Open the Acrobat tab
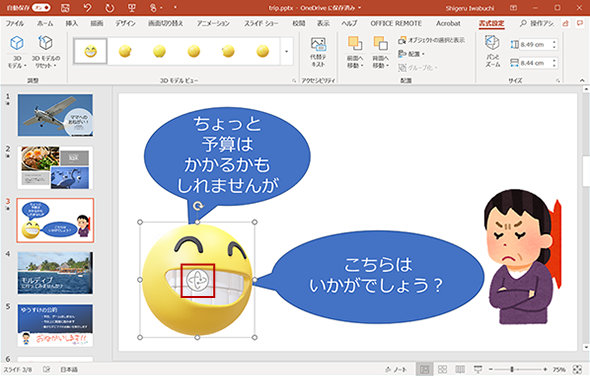 (448, 23)
